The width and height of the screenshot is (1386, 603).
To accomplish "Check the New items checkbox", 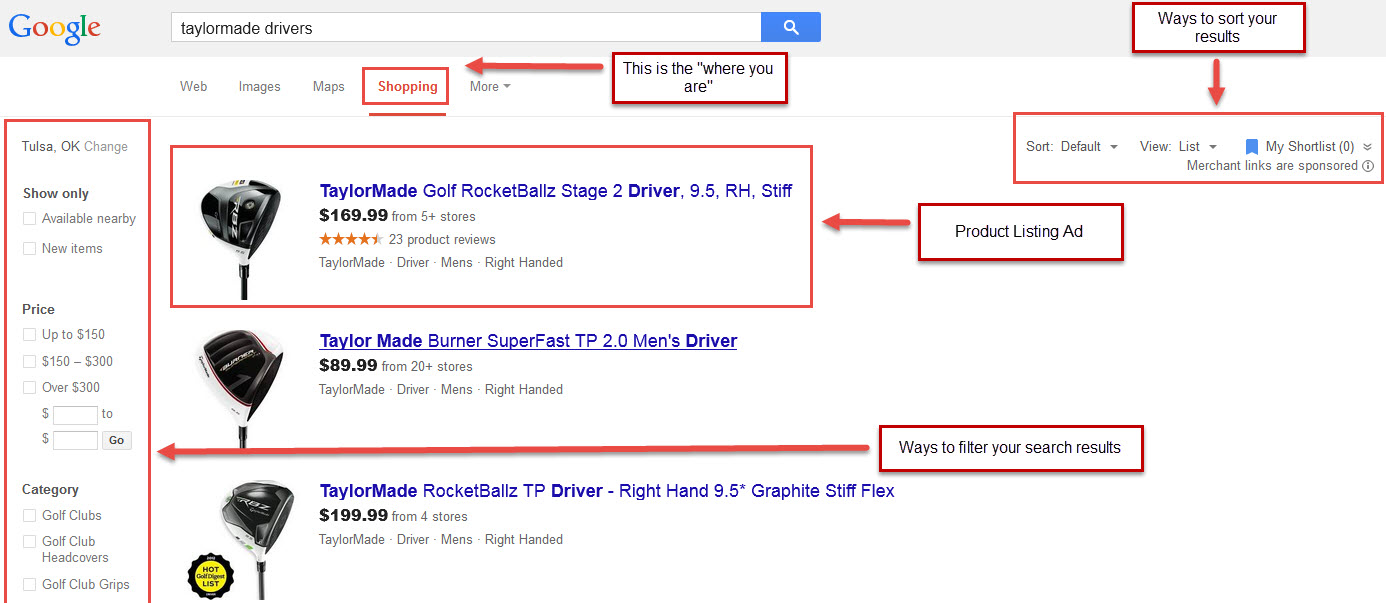I will [31, 248].
